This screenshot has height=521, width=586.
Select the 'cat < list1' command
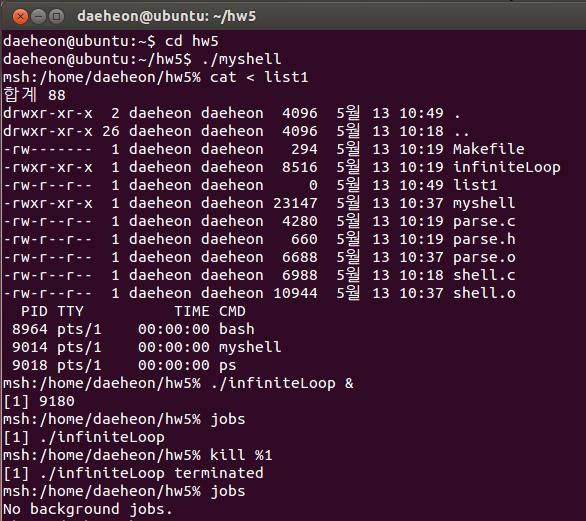coord(259,77)
